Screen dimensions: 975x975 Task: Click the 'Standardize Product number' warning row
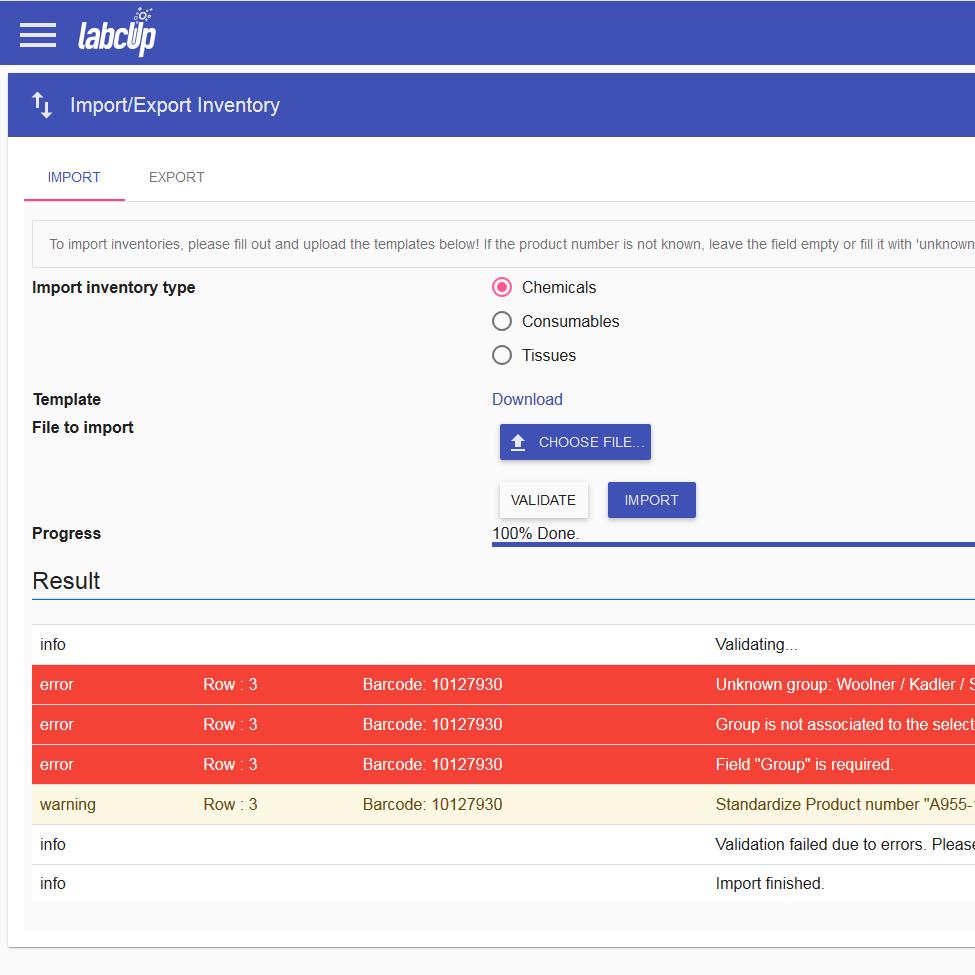[504, 805]
